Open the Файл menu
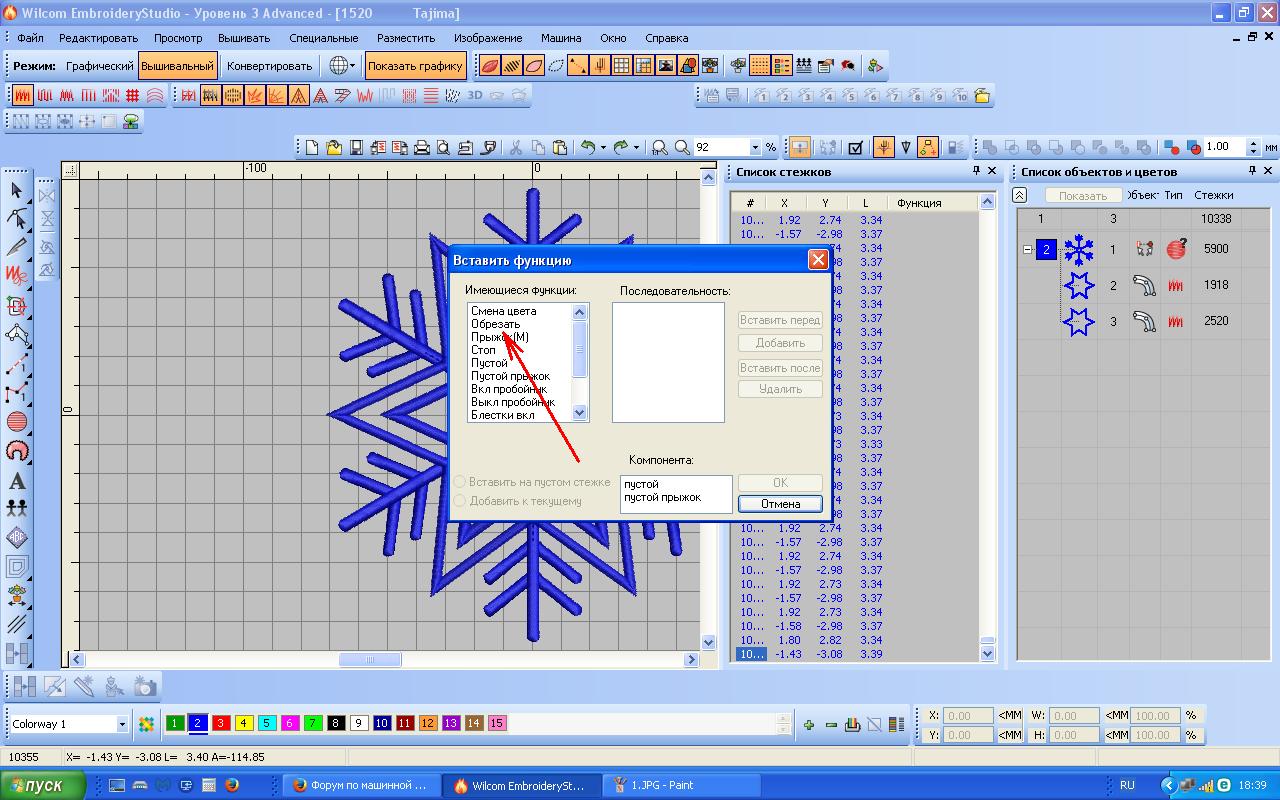Image resolution: width=1280 pixels, height=800 pixels. point(30,38)
